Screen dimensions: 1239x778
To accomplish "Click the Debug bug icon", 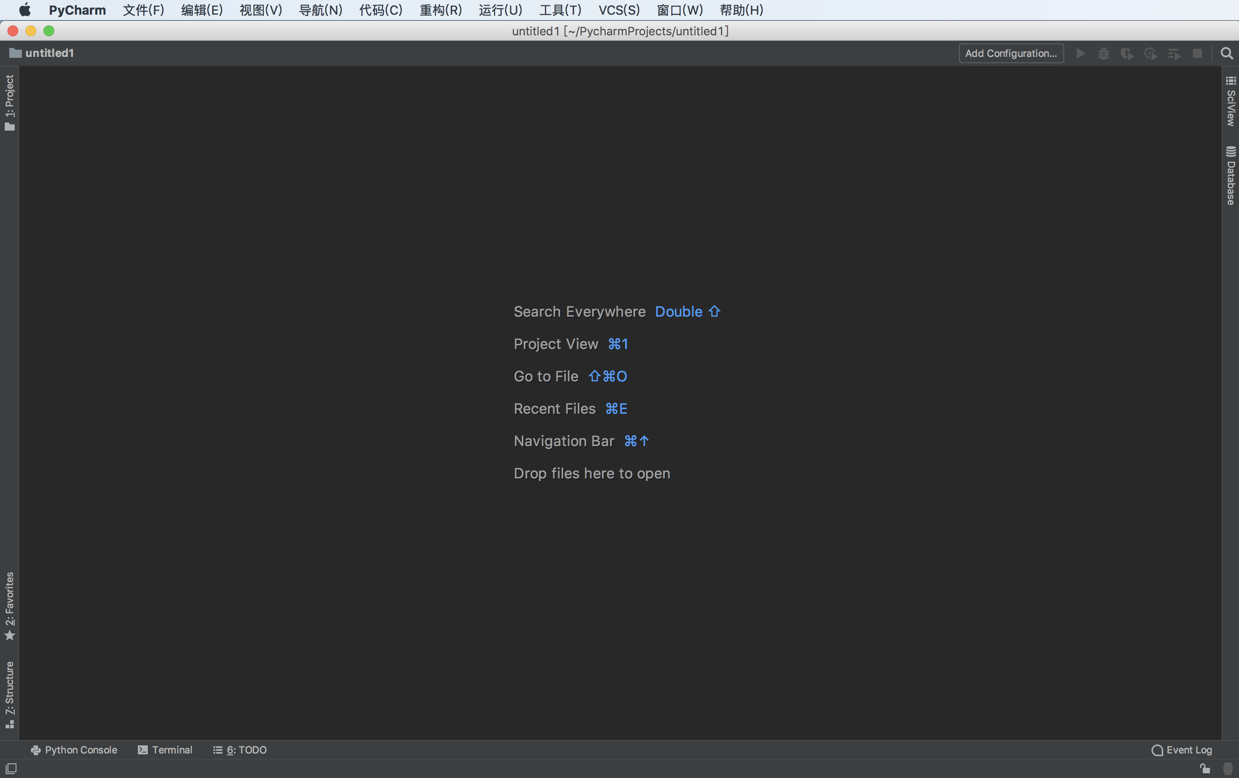I will coord(1104,53).
